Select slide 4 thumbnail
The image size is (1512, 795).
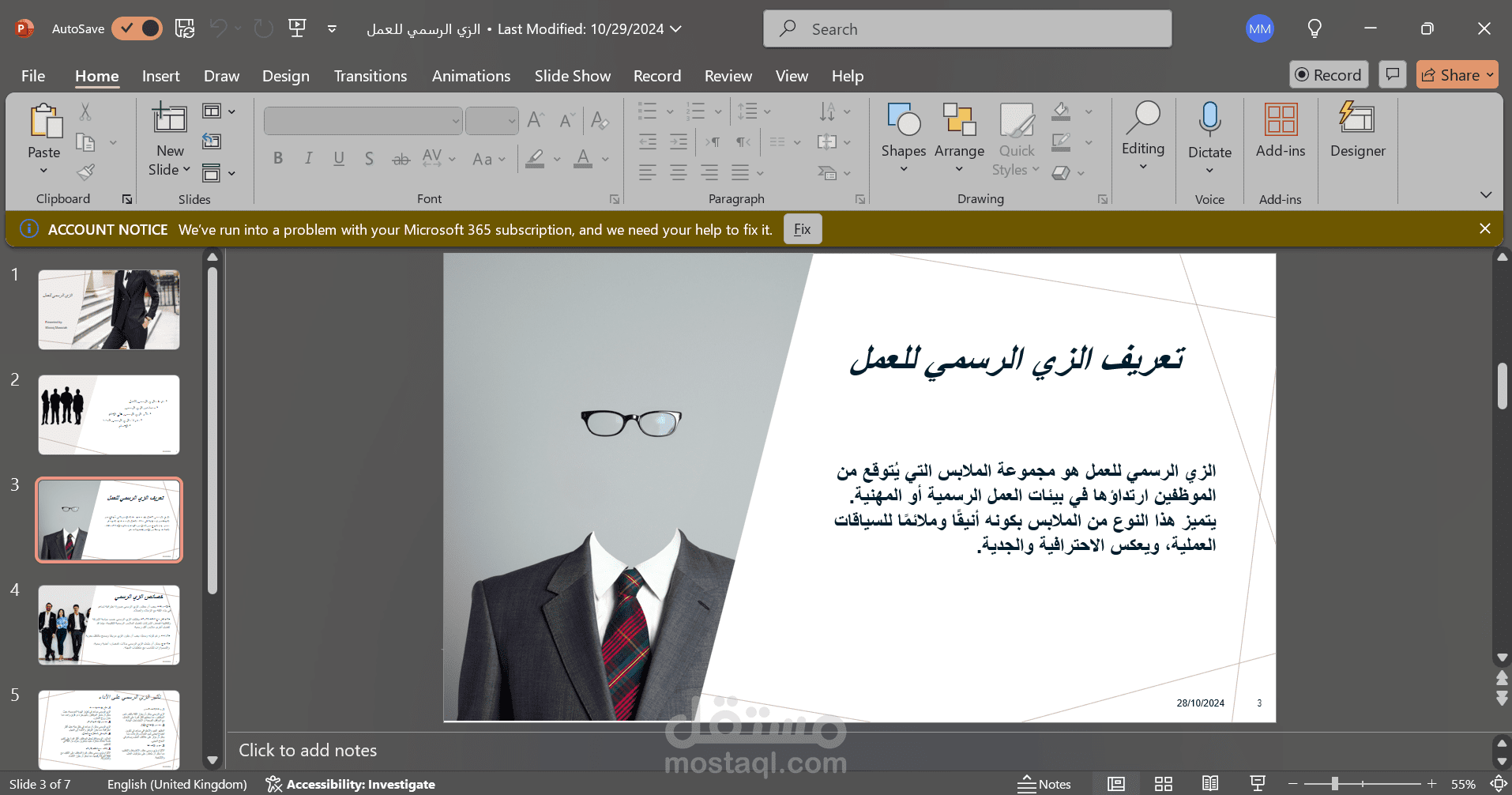click(109, 625)
